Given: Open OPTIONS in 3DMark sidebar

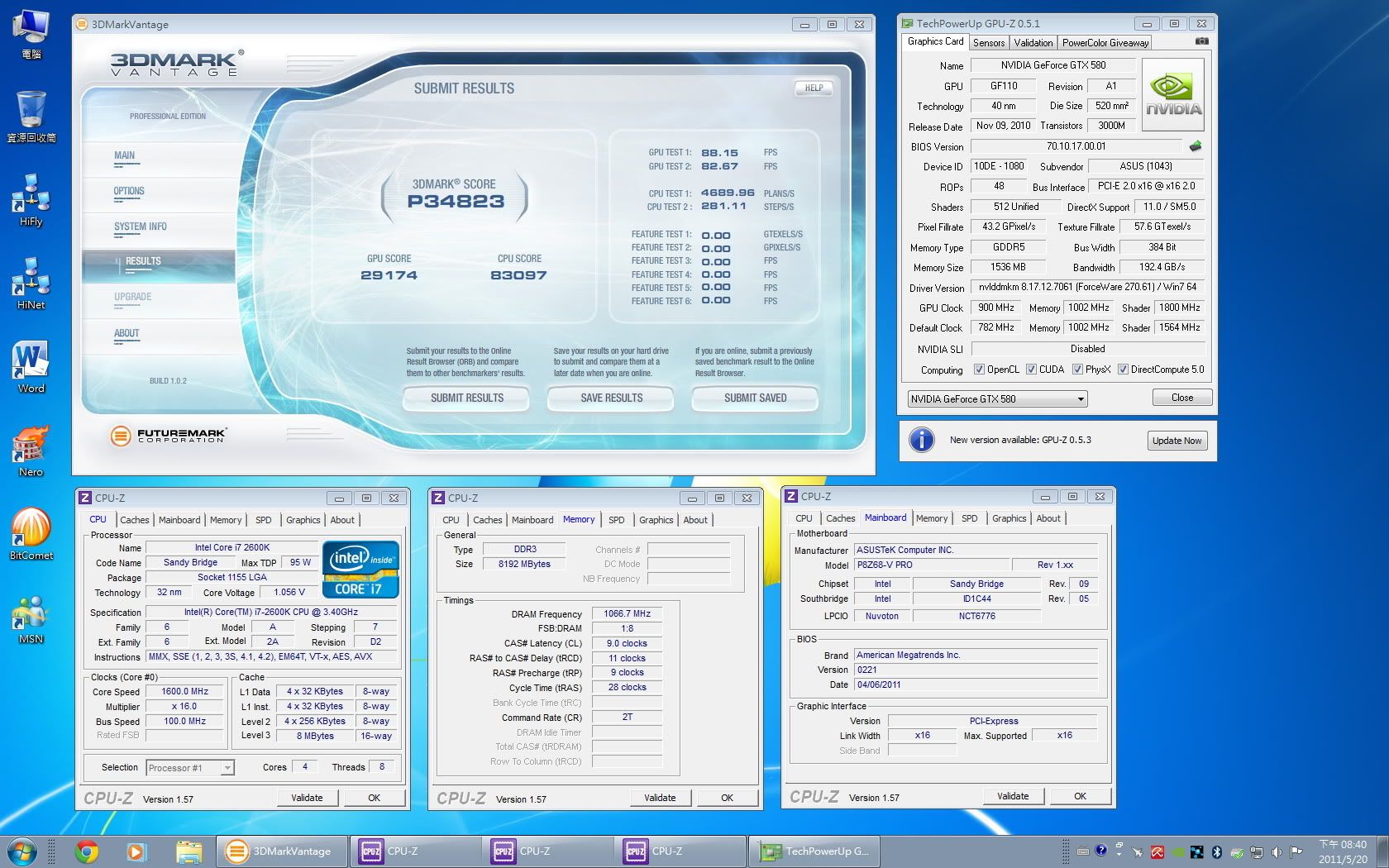Looking at the screenshot, I should pos(129,191).
